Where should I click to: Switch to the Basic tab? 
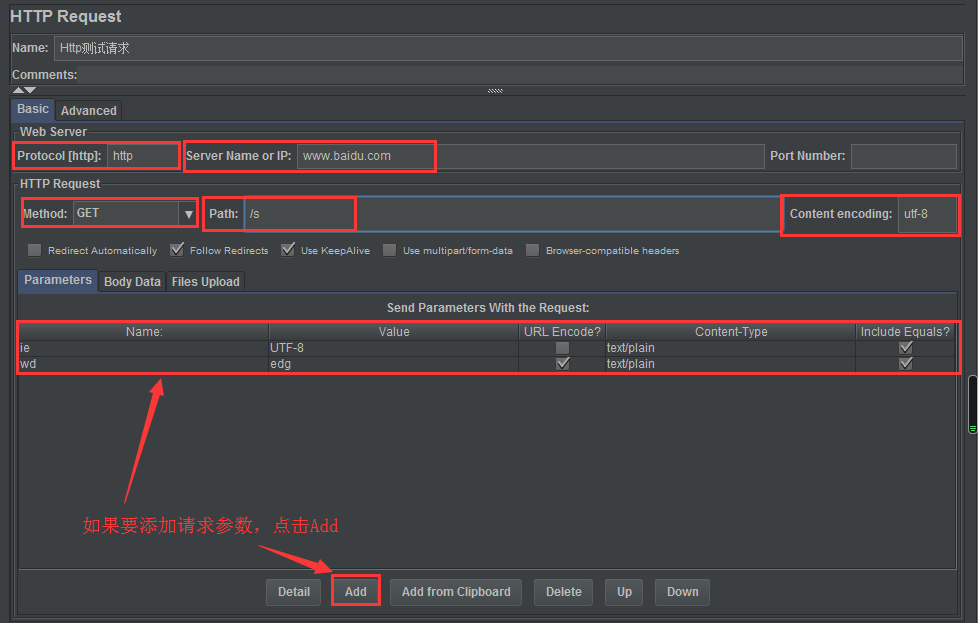[x=32, y=109]
